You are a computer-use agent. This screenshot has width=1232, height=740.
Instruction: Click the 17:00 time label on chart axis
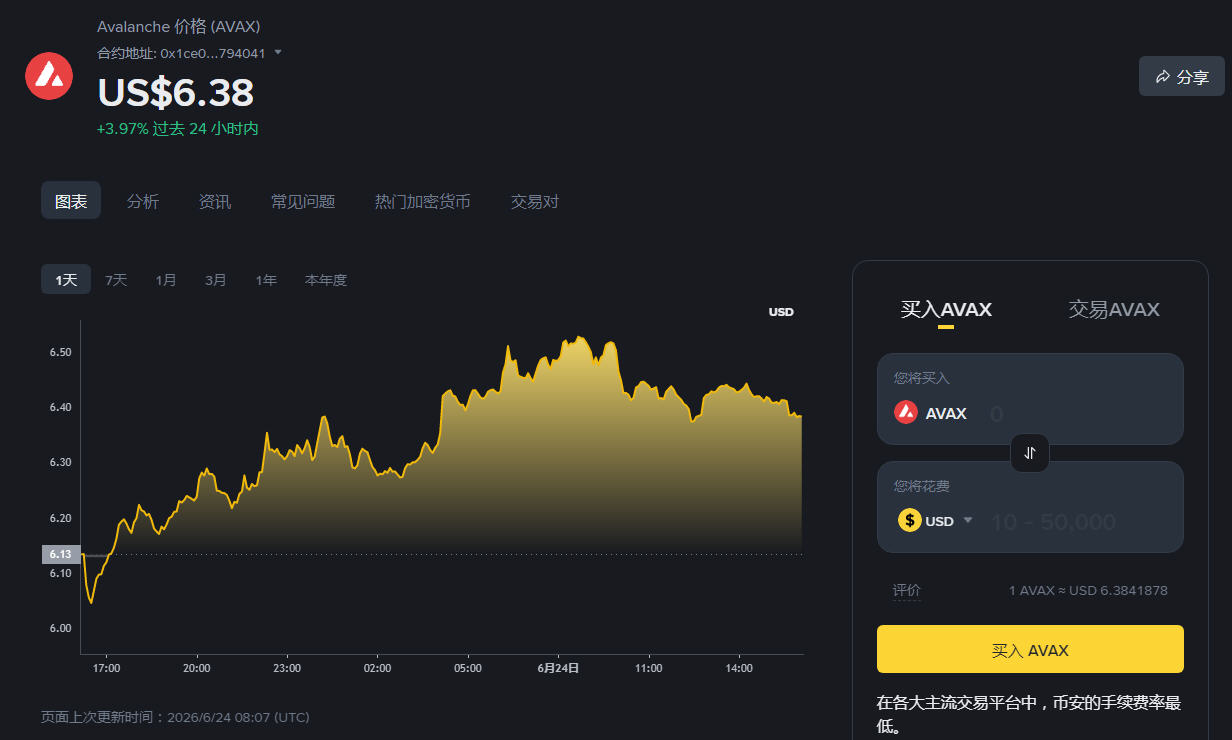pos(106,668)
